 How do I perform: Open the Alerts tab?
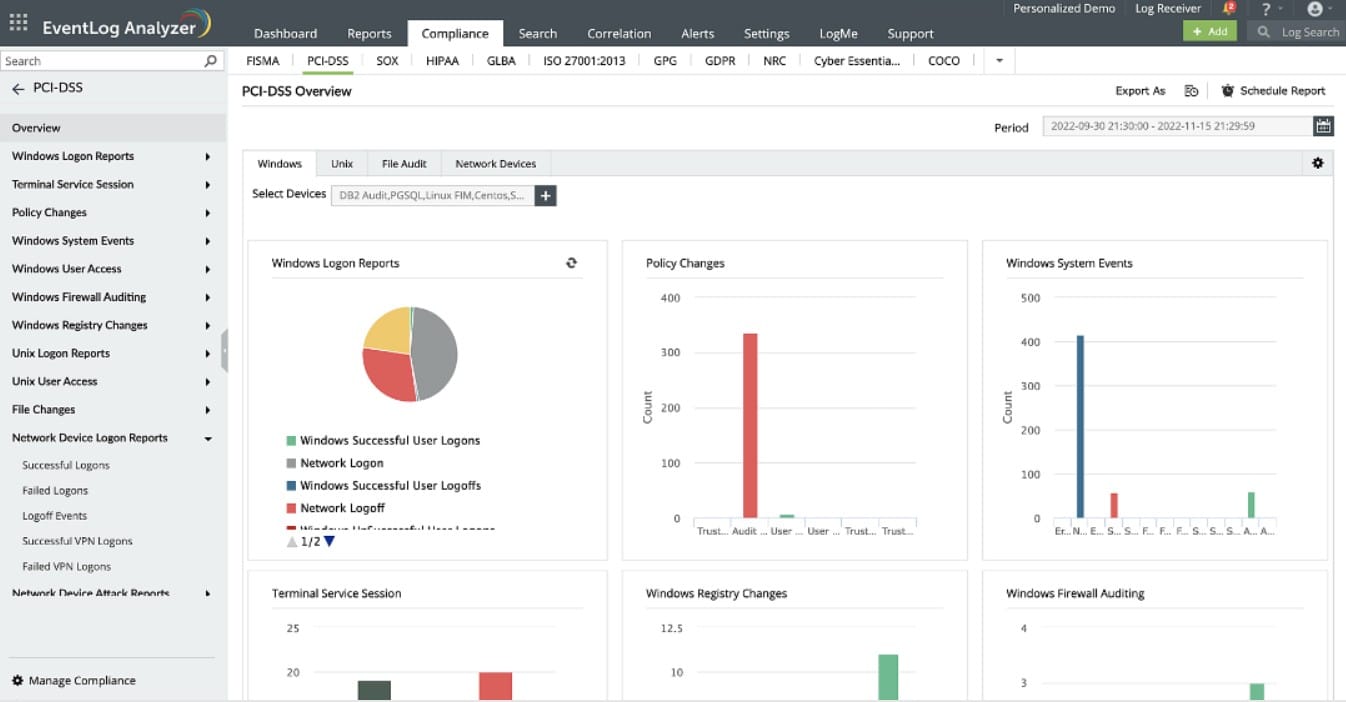(x=698, y=33)
